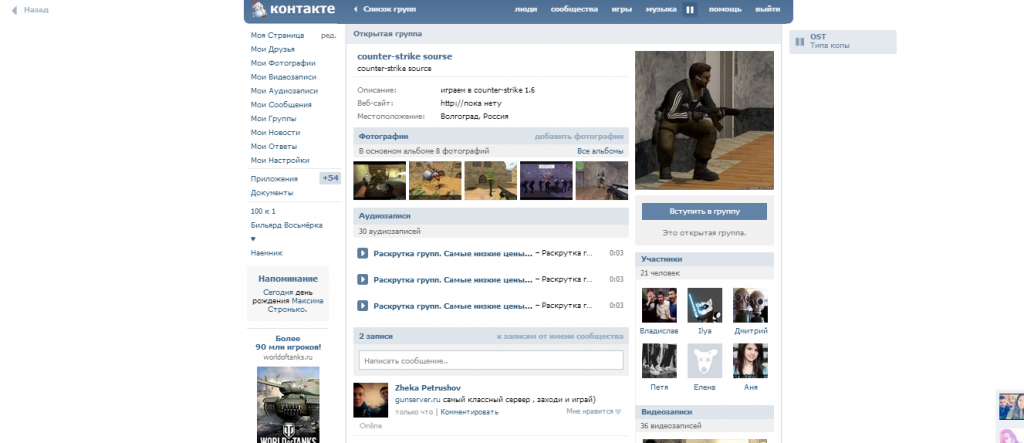Open Мои Сообщения in left sidebar
The image size is (1024, 443).
(x=281, y=104)
